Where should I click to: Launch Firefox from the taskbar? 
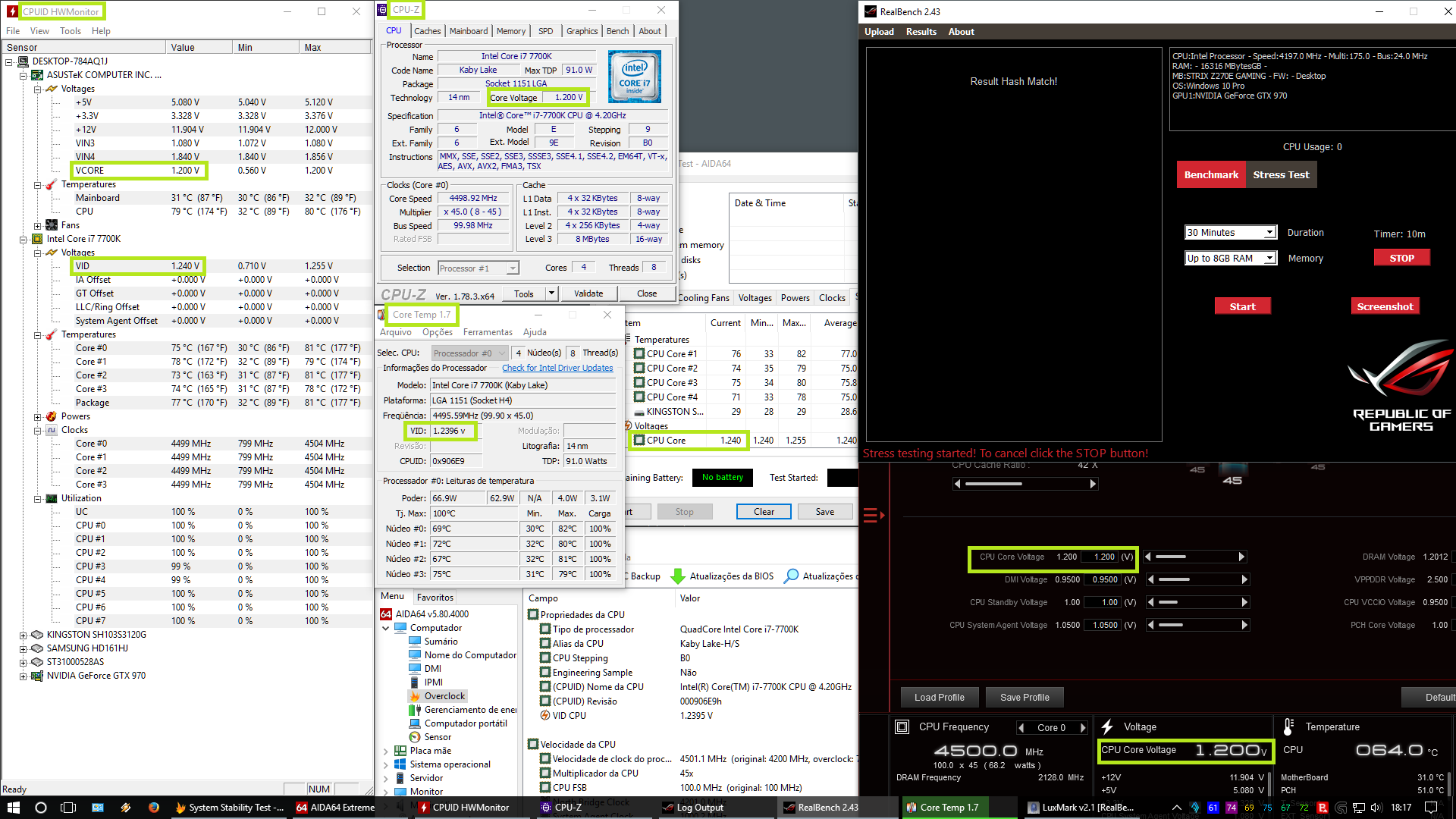pos(154,808)
